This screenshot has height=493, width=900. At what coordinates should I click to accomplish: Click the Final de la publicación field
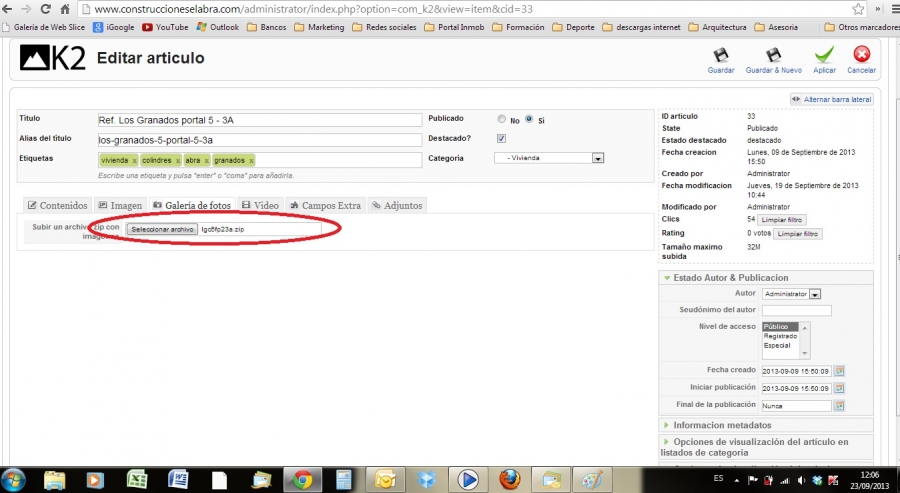(797, 406)
